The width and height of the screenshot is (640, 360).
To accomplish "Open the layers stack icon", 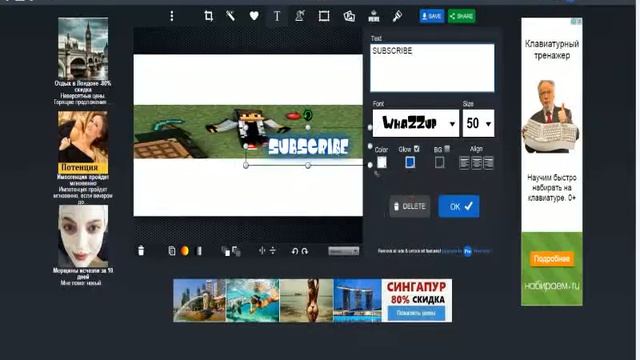I will coord(373,16).
